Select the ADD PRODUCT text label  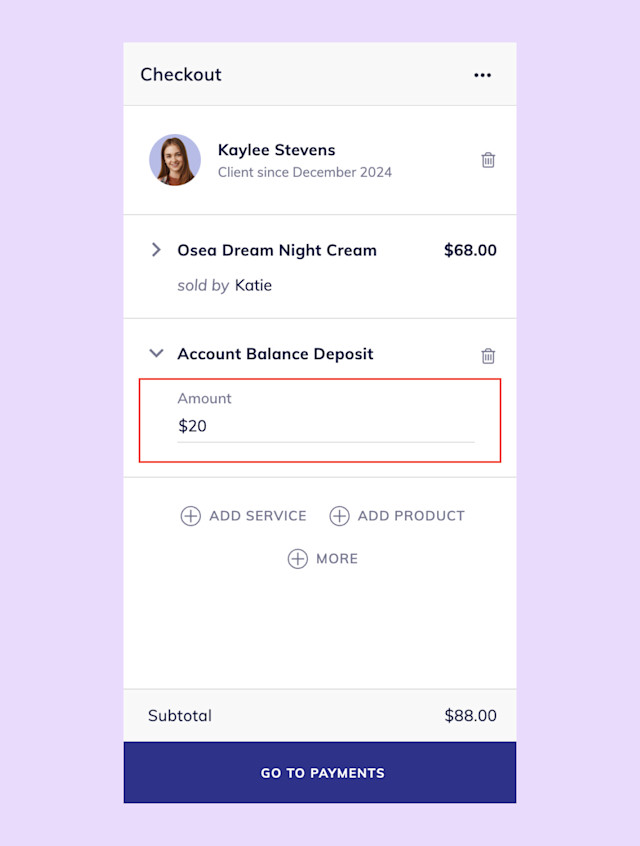(x=411, y=516)
